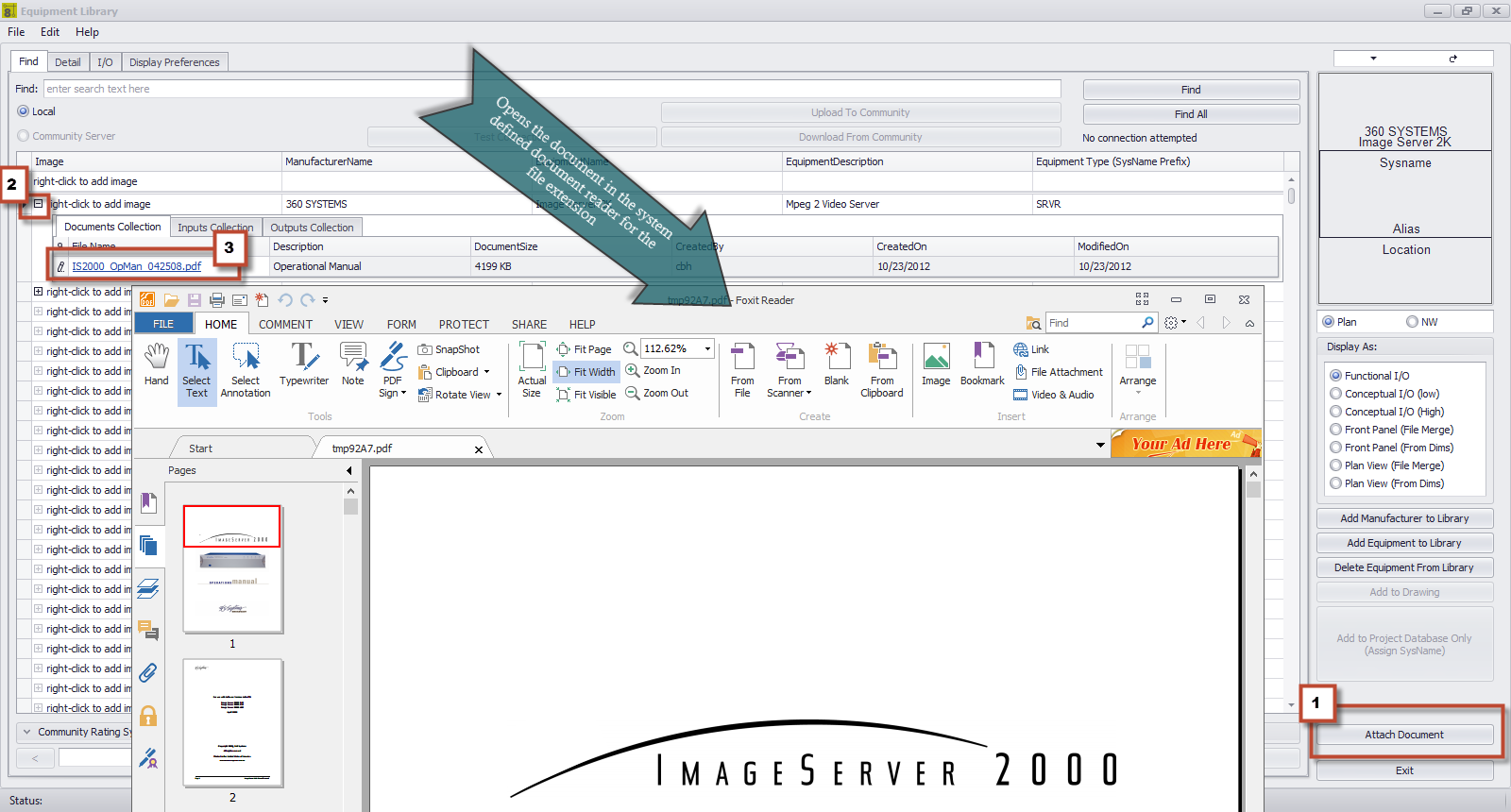Image resolution: width=1511 pixels, height=812 pixels.
Task: Open the Rotate View dropdown
Action: click(499, 395)
